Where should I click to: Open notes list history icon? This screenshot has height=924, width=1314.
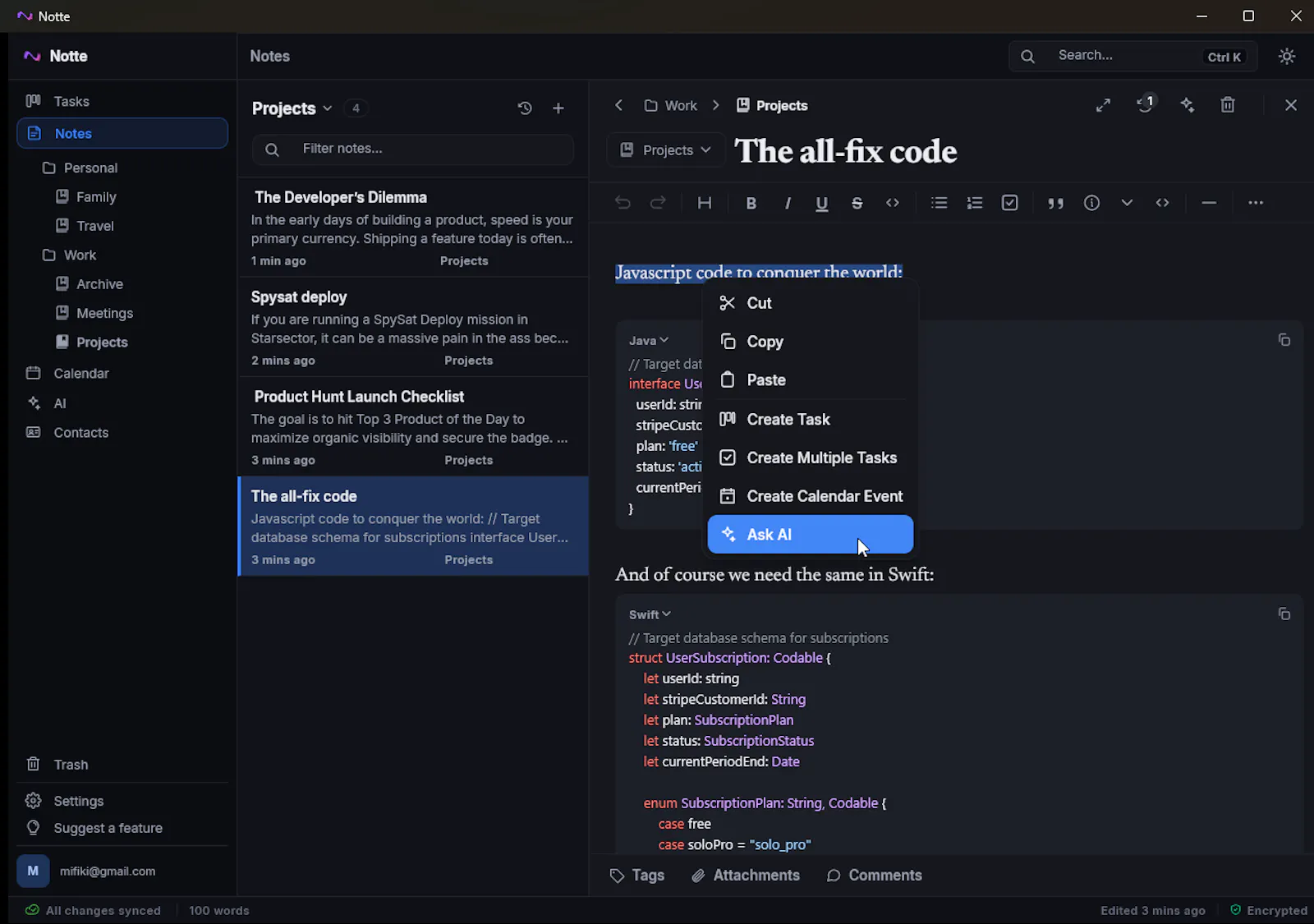pyautogui.click(x=525, y=108)
